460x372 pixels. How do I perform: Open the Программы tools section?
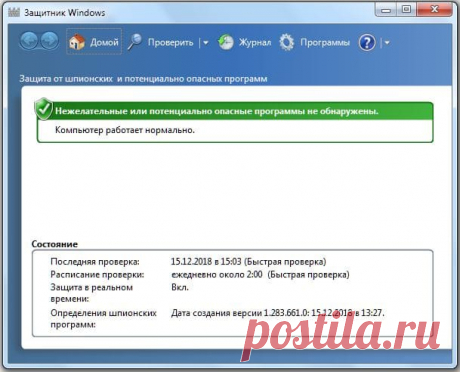[x=325, y=43]
